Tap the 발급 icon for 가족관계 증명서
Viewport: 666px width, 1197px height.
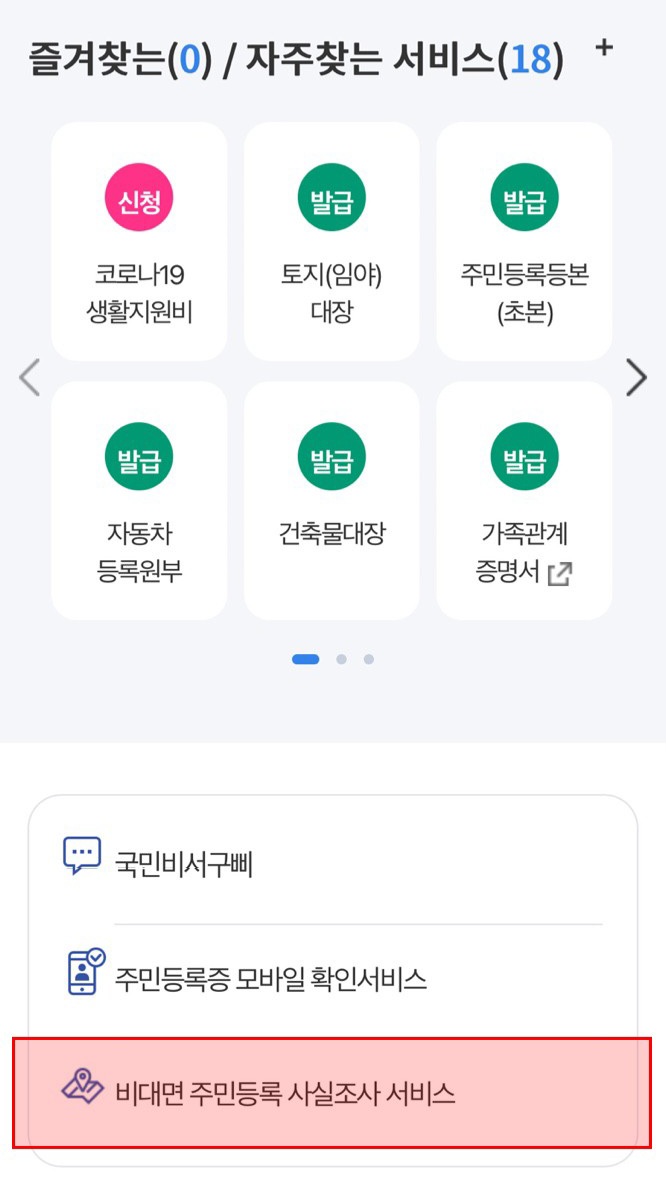[x=524, y=460]
